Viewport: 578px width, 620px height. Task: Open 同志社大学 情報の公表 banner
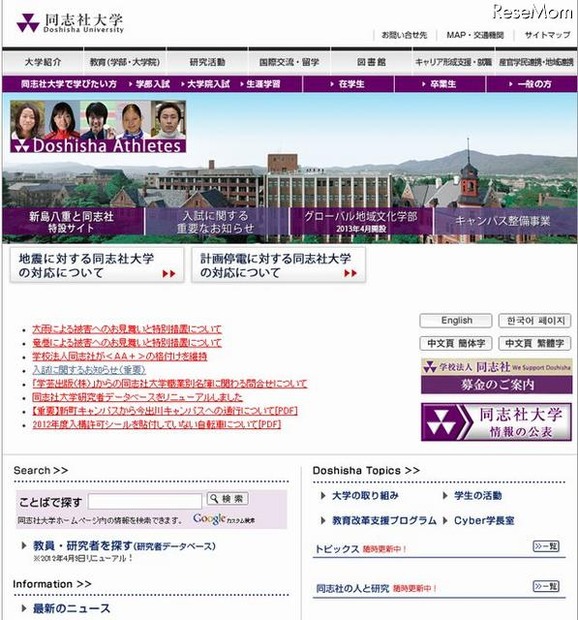click(497, 422)
